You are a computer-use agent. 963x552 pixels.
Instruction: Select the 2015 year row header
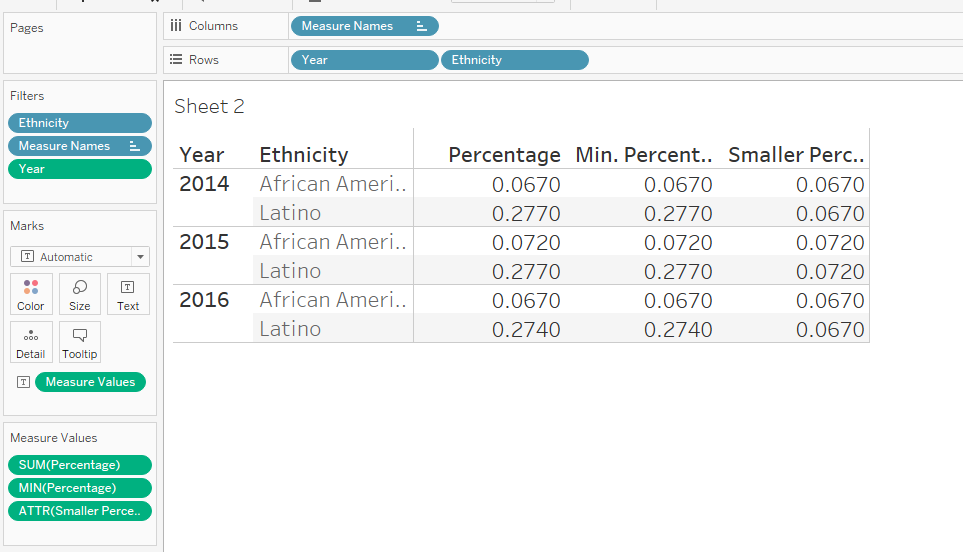[x=204, y=242]
